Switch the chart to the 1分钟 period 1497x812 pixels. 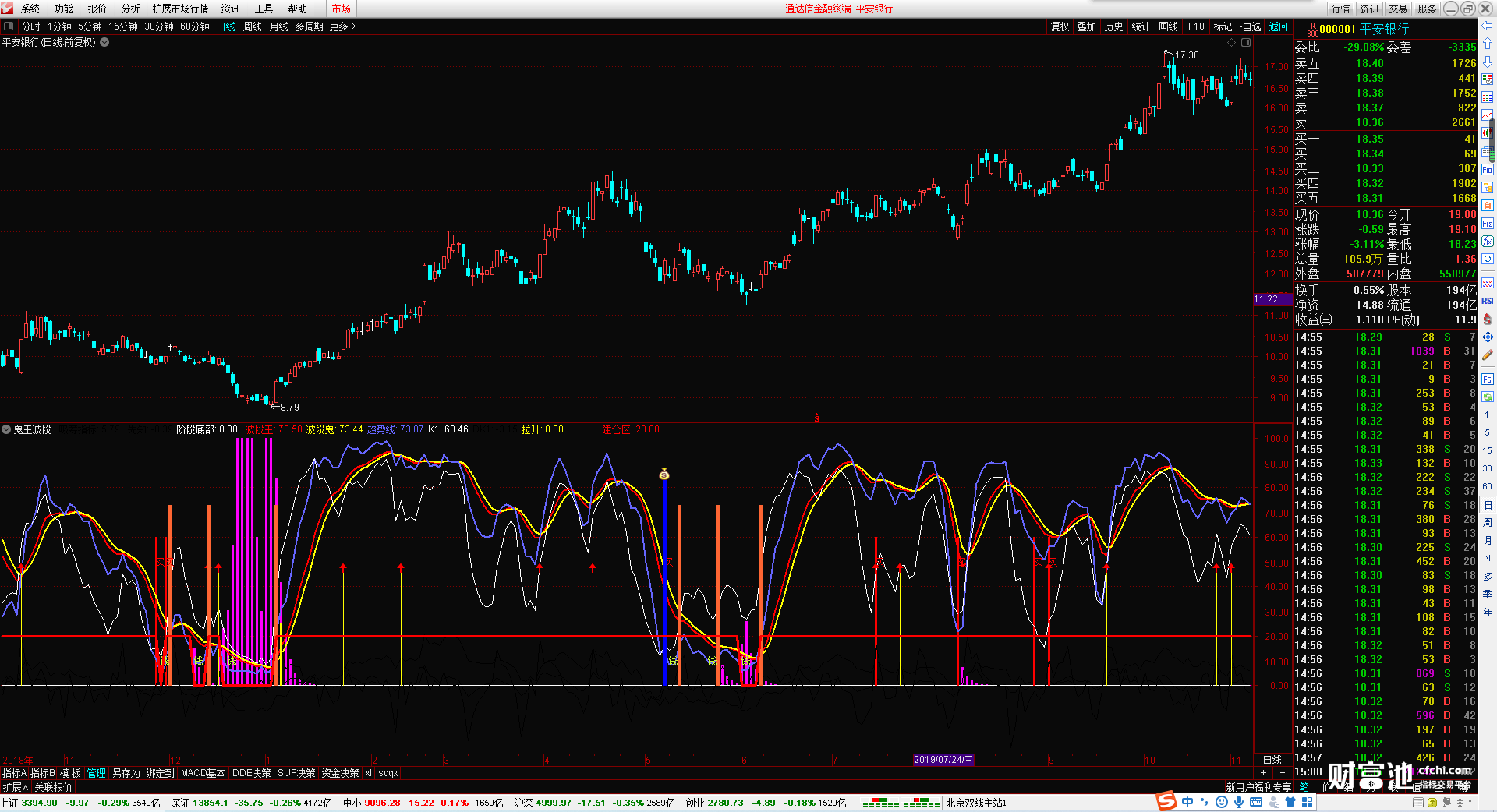(60, 26)
